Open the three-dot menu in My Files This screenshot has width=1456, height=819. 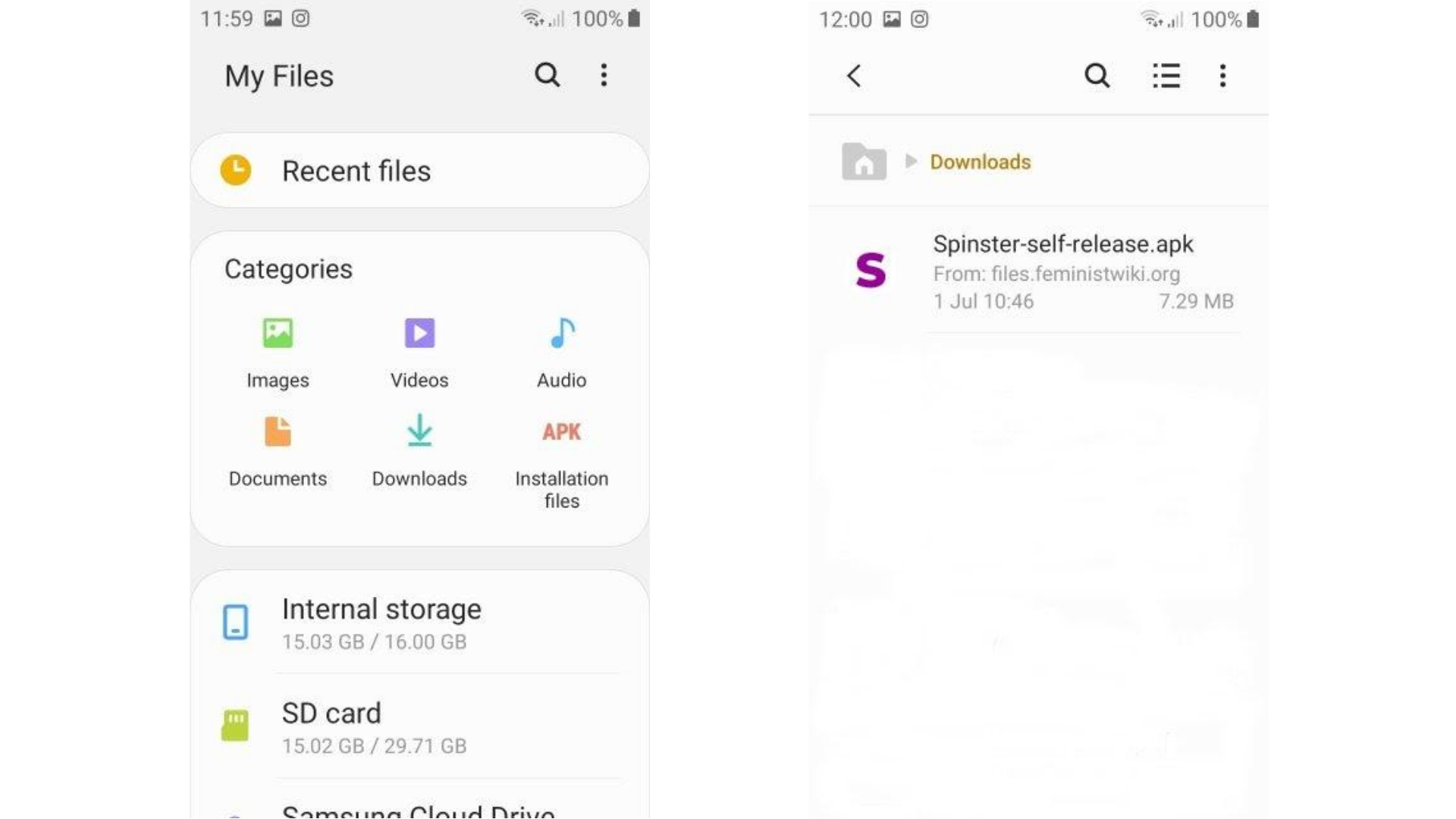coord(604,75)
